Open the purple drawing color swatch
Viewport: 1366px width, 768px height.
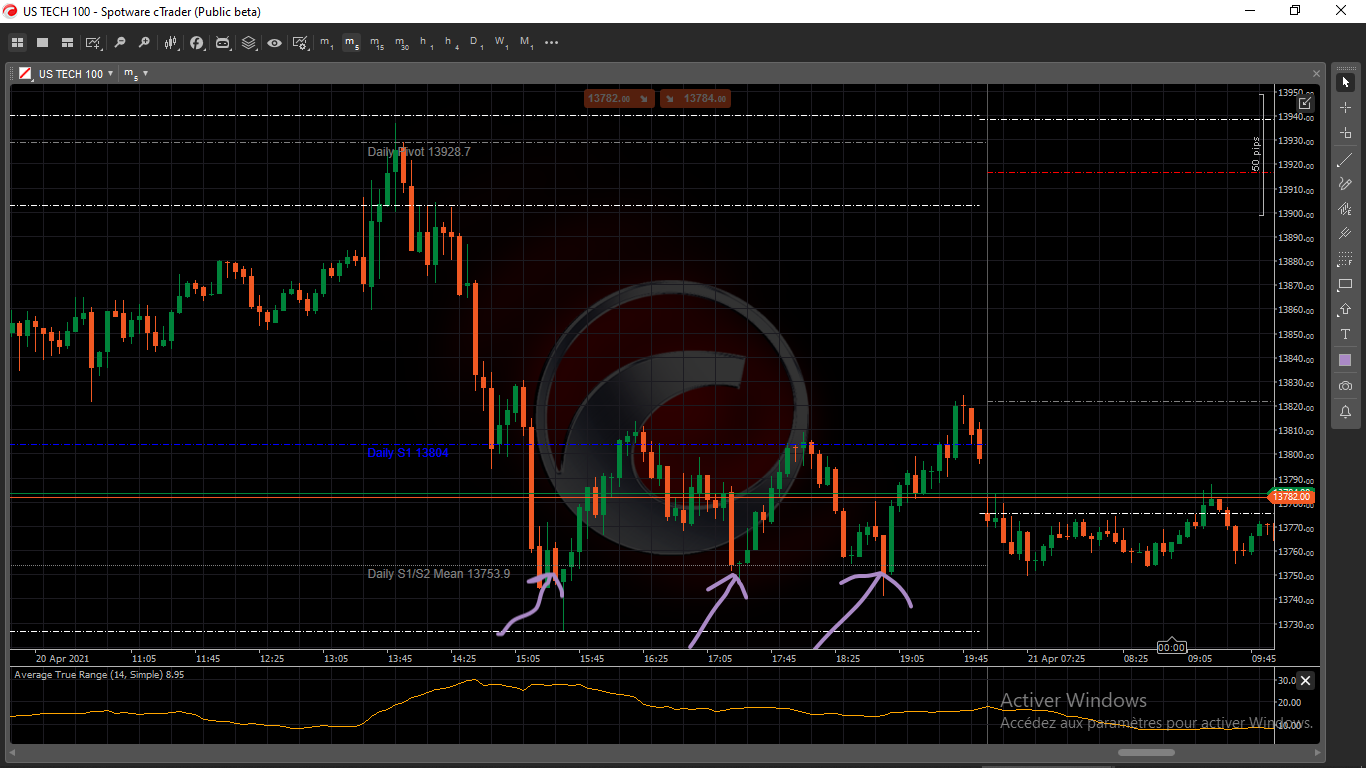pos(1346,360)
